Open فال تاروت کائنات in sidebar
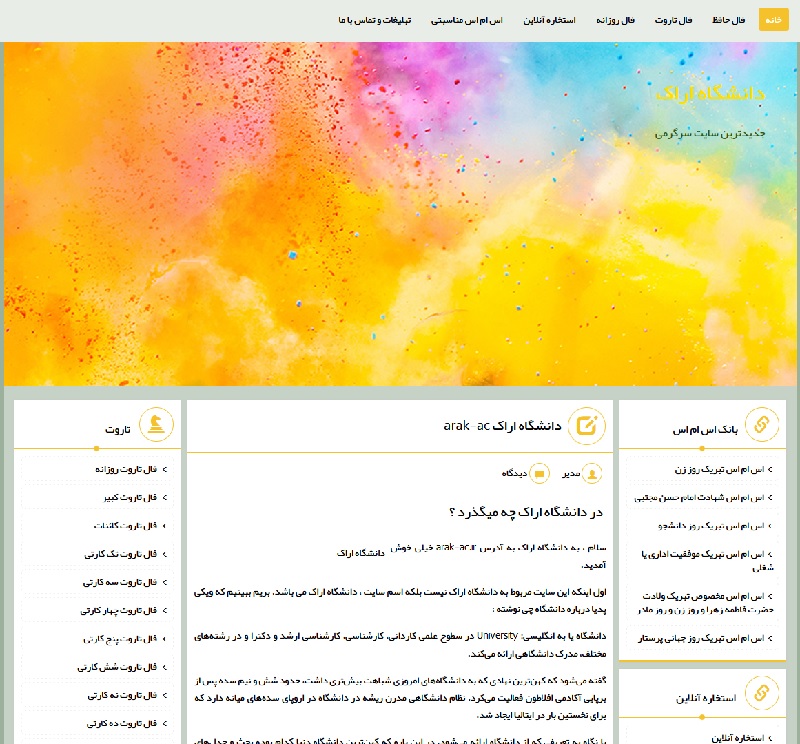The height and width of the screenshot is (744, 800). [x=125, y=526]
